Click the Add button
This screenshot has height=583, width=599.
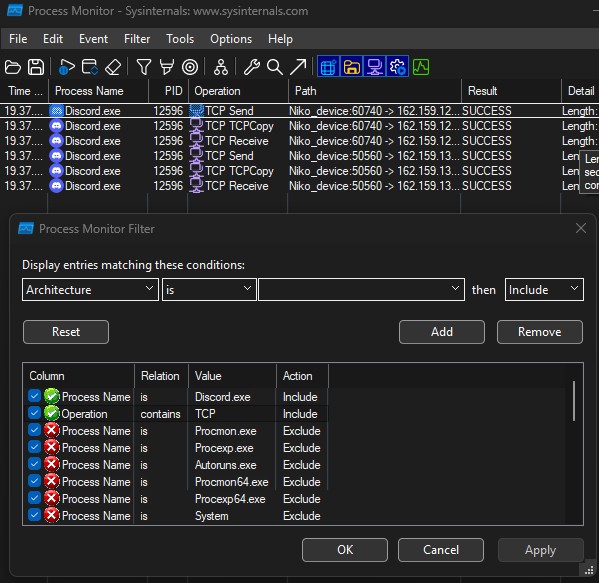[442, 332]
